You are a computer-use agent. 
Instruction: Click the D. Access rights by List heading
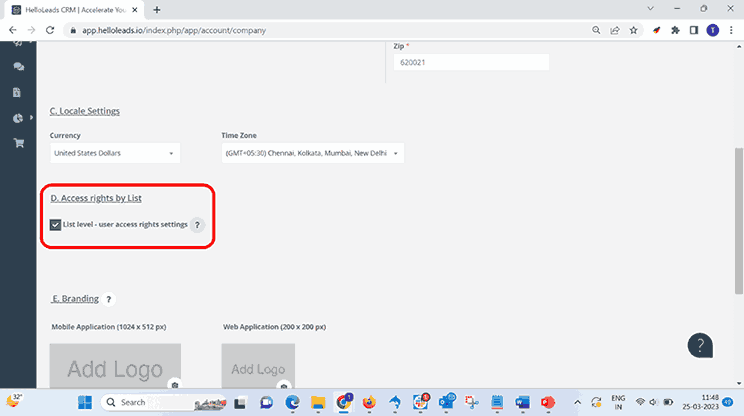click(x=96, y=198)
